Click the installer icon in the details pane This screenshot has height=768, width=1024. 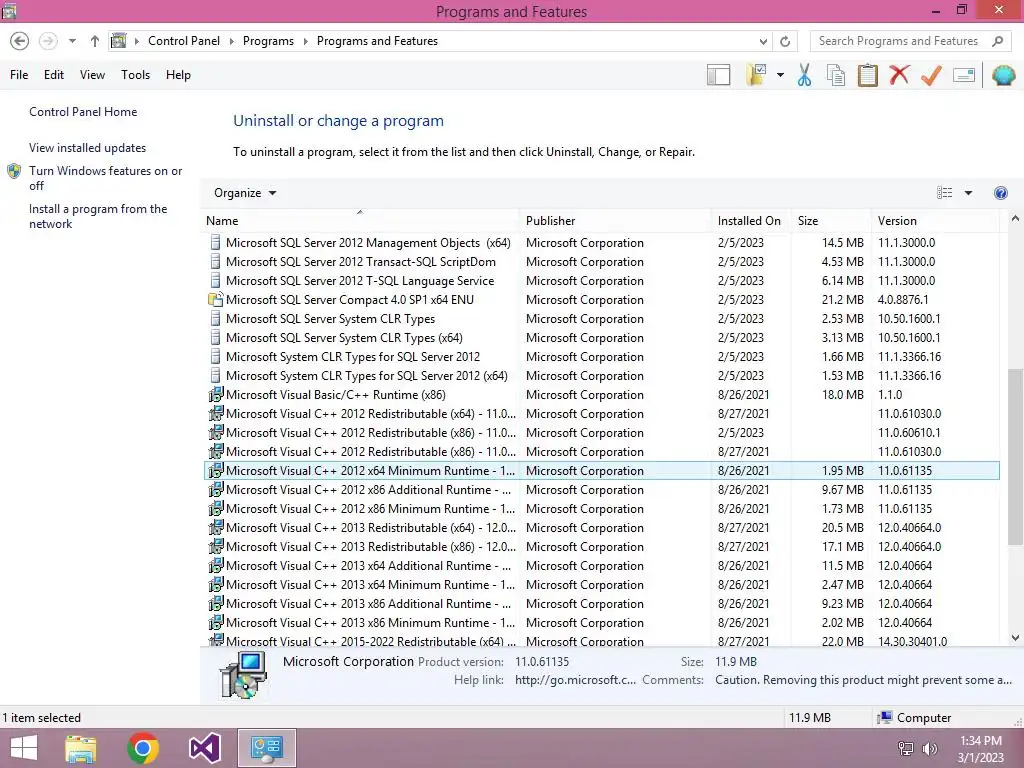click(x=243, y=675)
